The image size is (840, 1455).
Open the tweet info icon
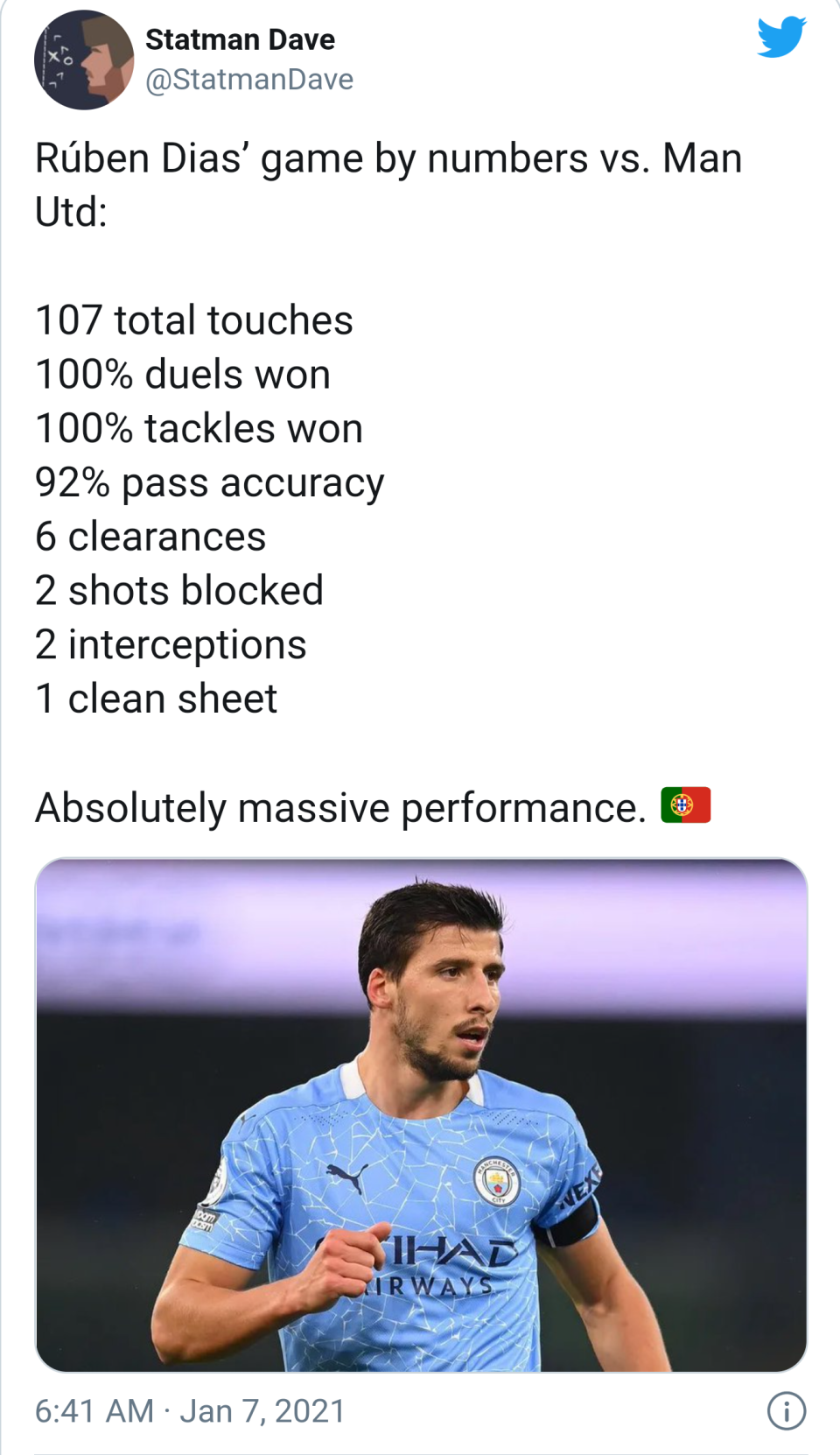[786, 1410]
